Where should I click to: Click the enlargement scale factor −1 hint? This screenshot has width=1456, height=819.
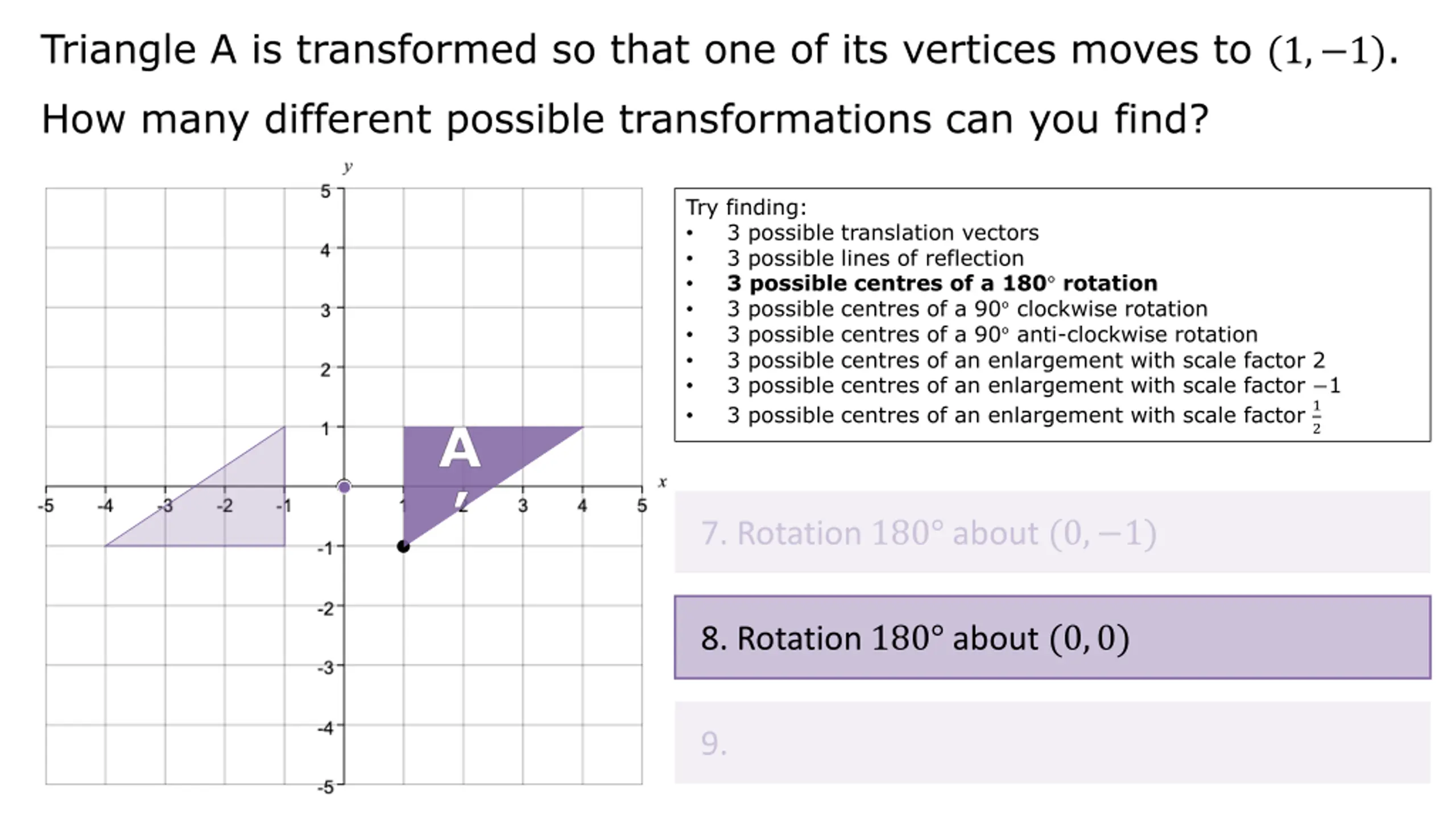coord(1033,386)
